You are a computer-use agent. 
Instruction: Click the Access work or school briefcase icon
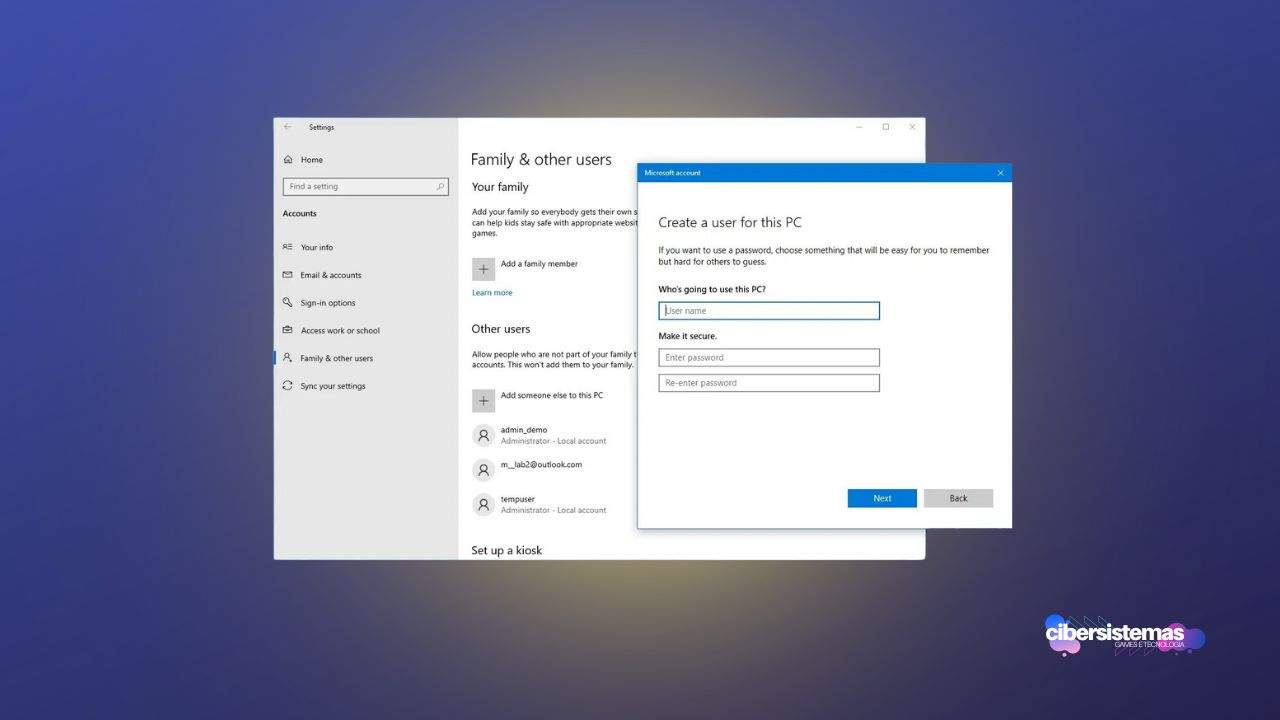click(x=288, y=331)
